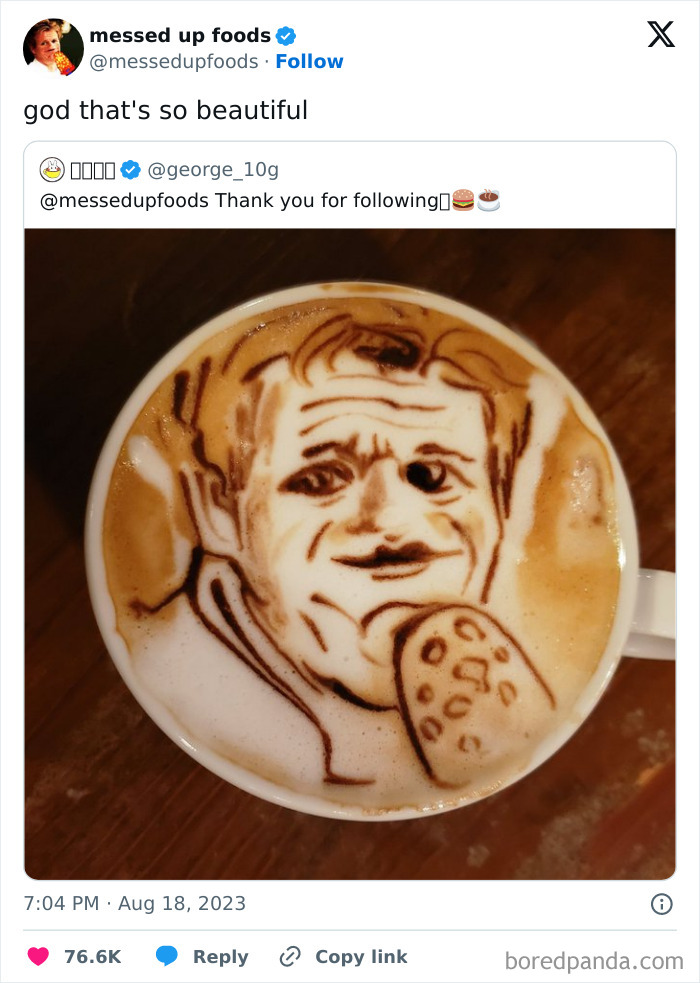Open the latte art photo
The image size is (700, 983).
click(x=350, y=554)
